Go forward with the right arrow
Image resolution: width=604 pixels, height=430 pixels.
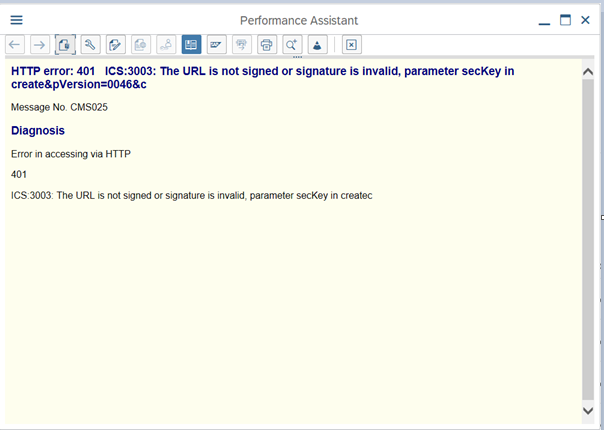pos(40,45)
